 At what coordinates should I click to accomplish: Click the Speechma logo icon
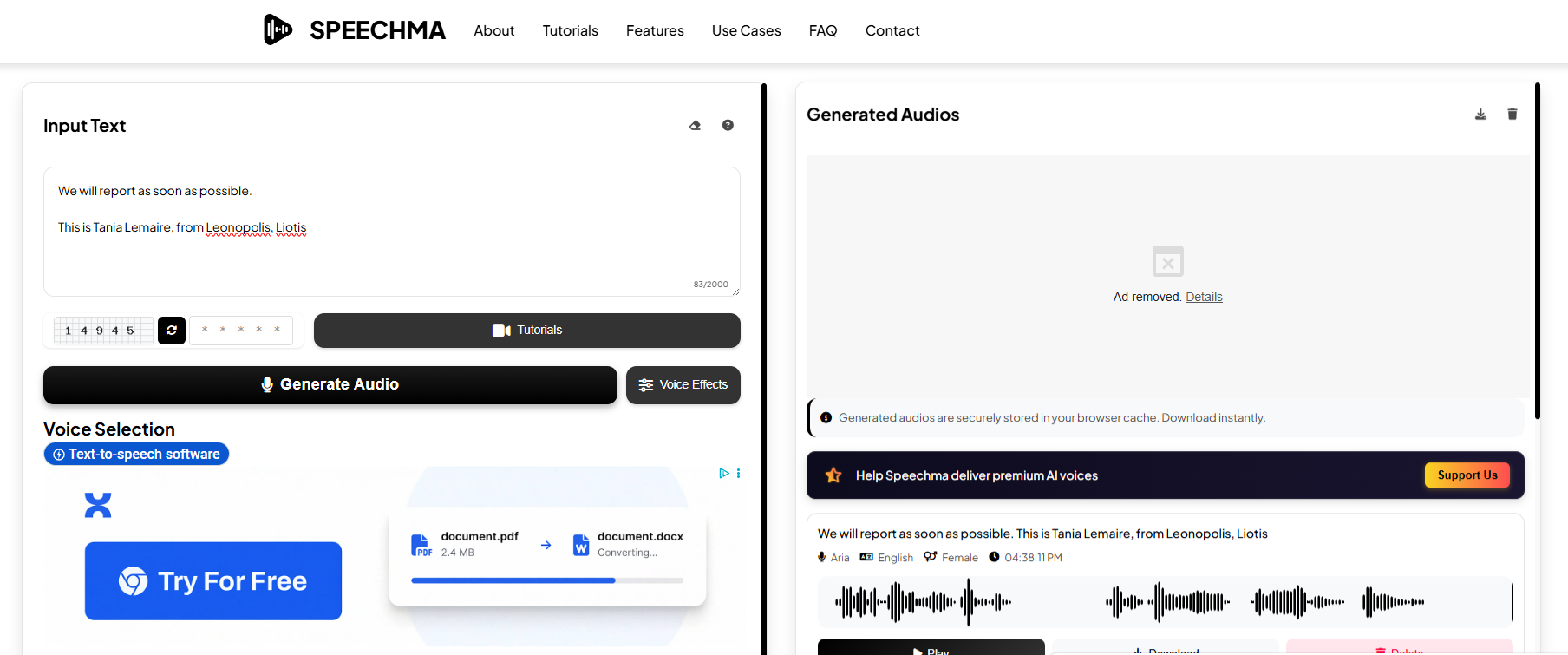coord(278,29)
